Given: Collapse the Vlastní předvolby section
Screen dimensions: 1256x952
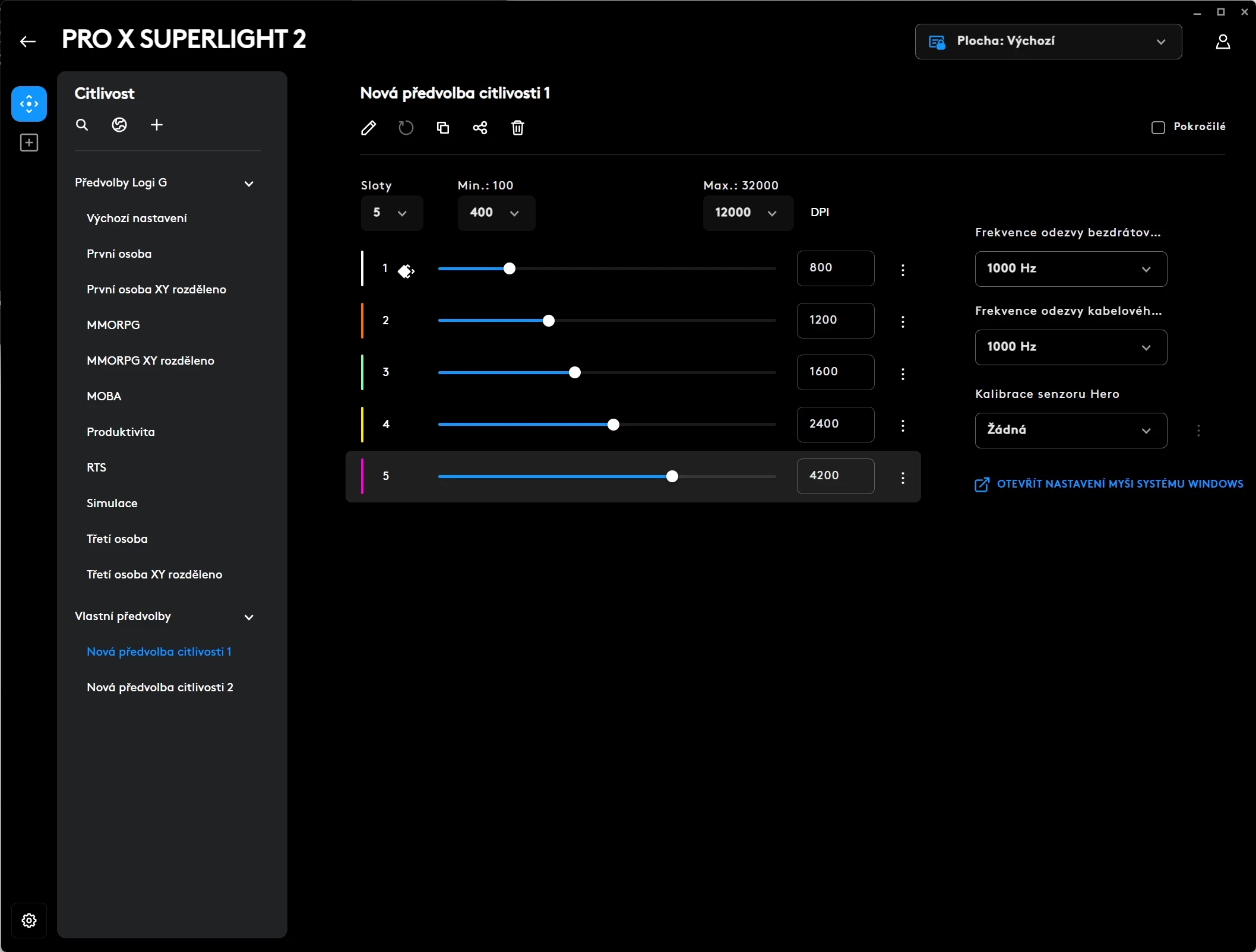Looking at the screenshot, I should [x=249, y=617].
